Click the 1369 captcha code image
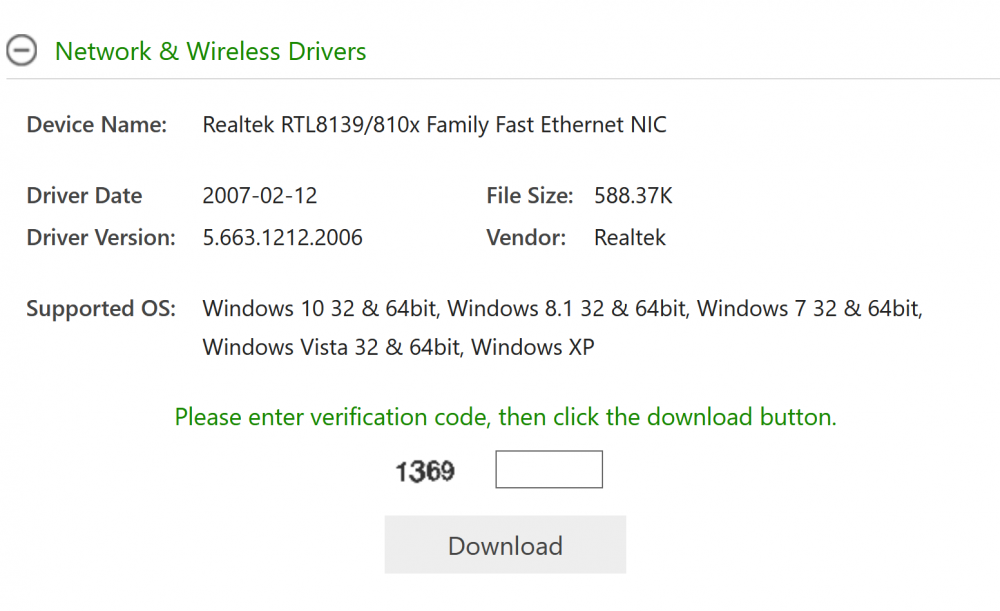 coord(425,471)
